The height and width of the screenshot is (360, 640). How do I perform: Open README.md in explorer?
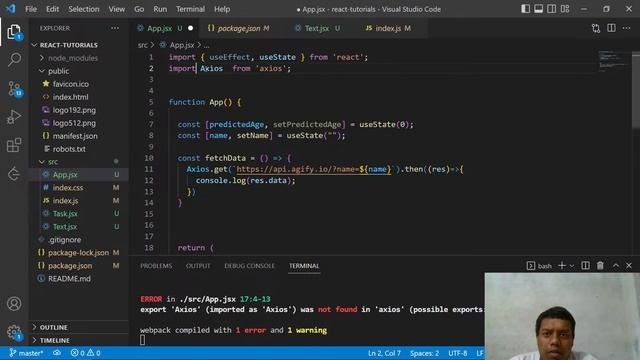pyautogui.click(x=69, y=278)
